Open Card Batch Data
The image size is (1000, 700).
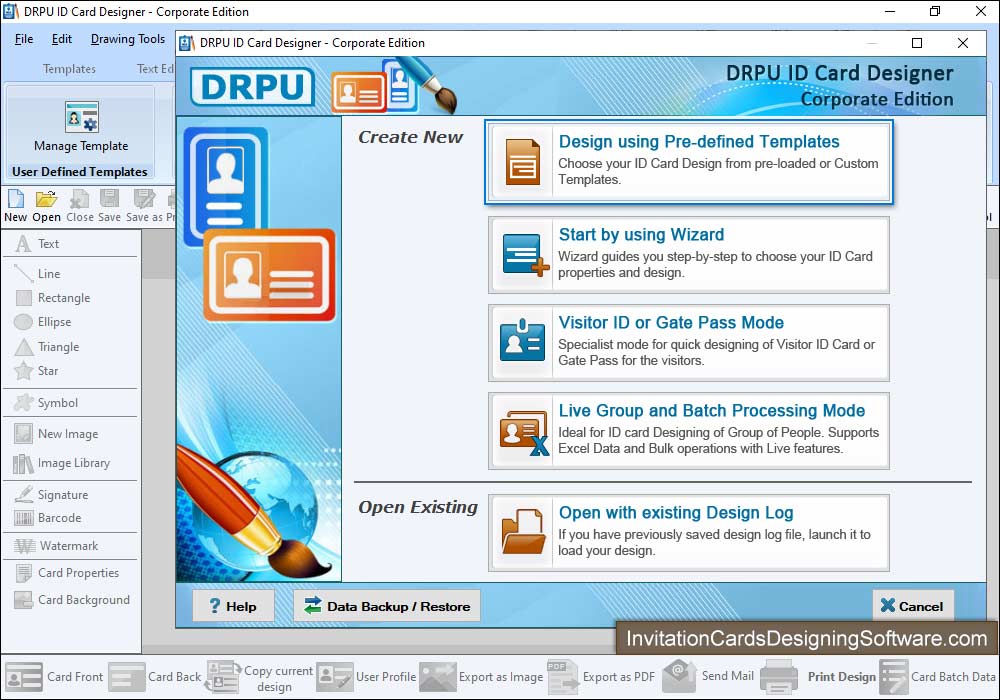[x=938, y=676]
